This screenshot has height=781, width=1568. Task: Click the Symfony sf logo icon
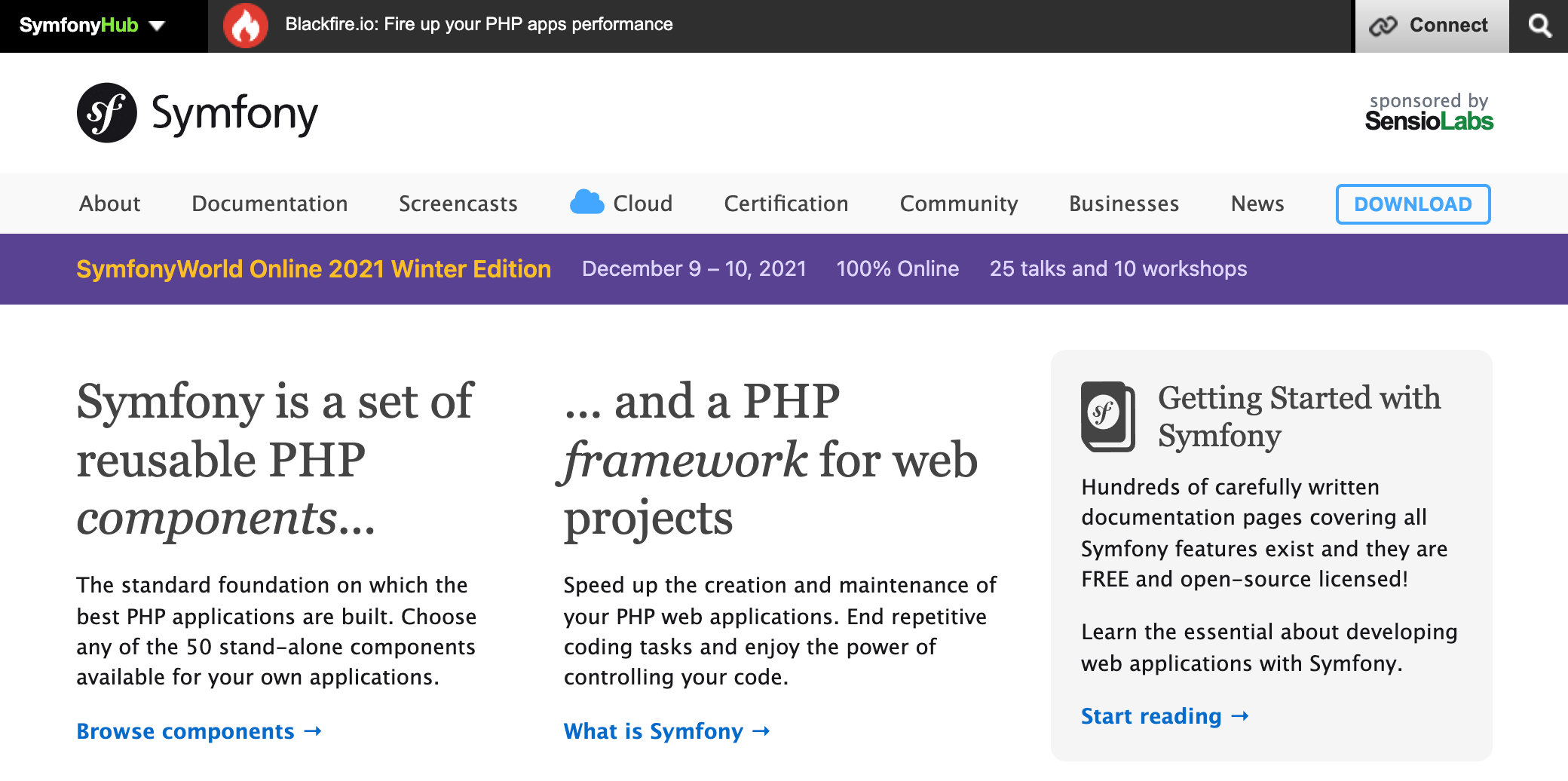click(107, 113)
